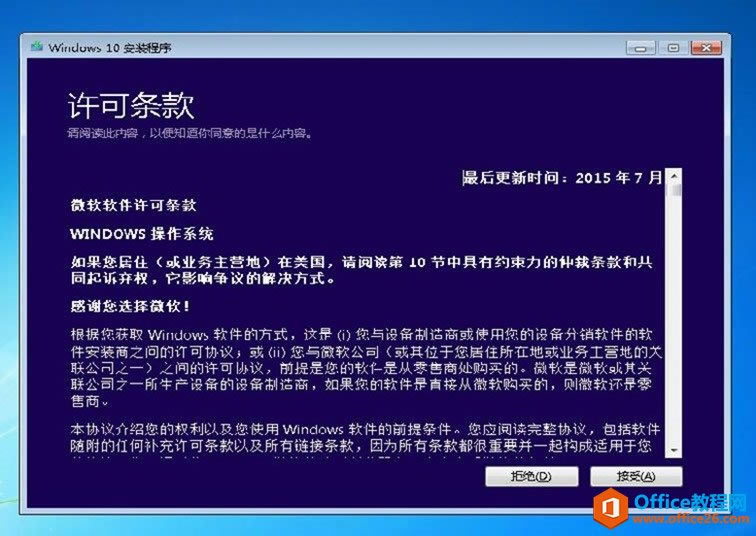This screenshot has width=756, height=536.
Task: Click the WINDOWS 操作系统 line
Action: 141,234
